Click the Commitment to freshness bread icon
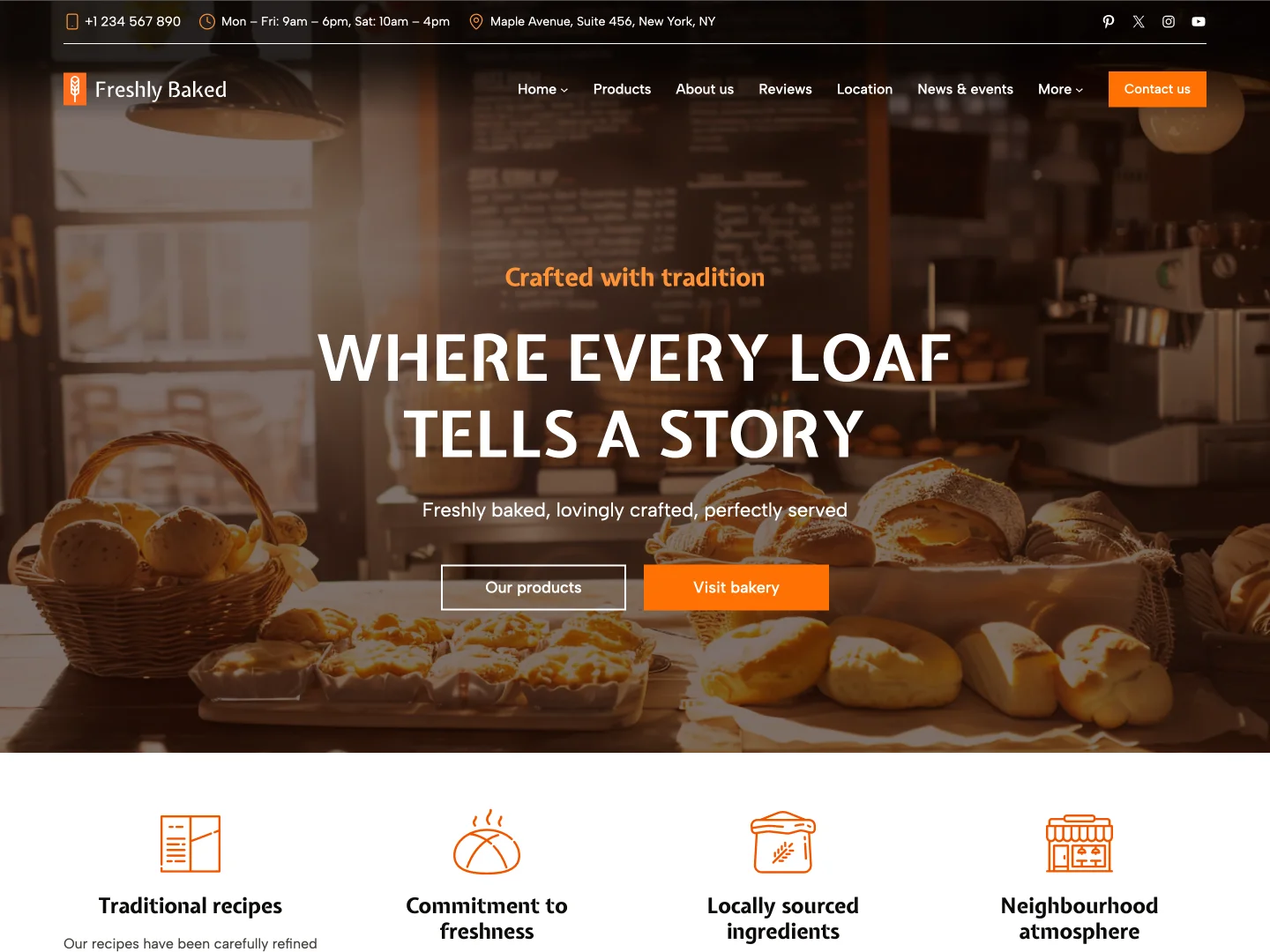This screenshot has width=1270, height=952. pos(487,842)
